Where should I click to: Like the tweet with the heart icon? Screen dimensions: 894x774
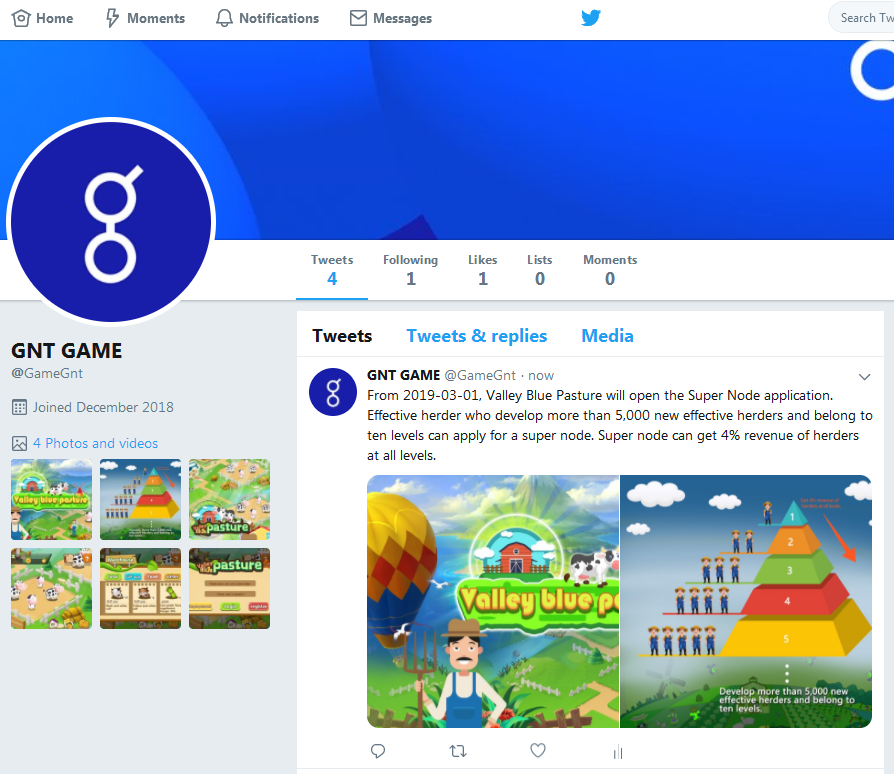(538, 751)
